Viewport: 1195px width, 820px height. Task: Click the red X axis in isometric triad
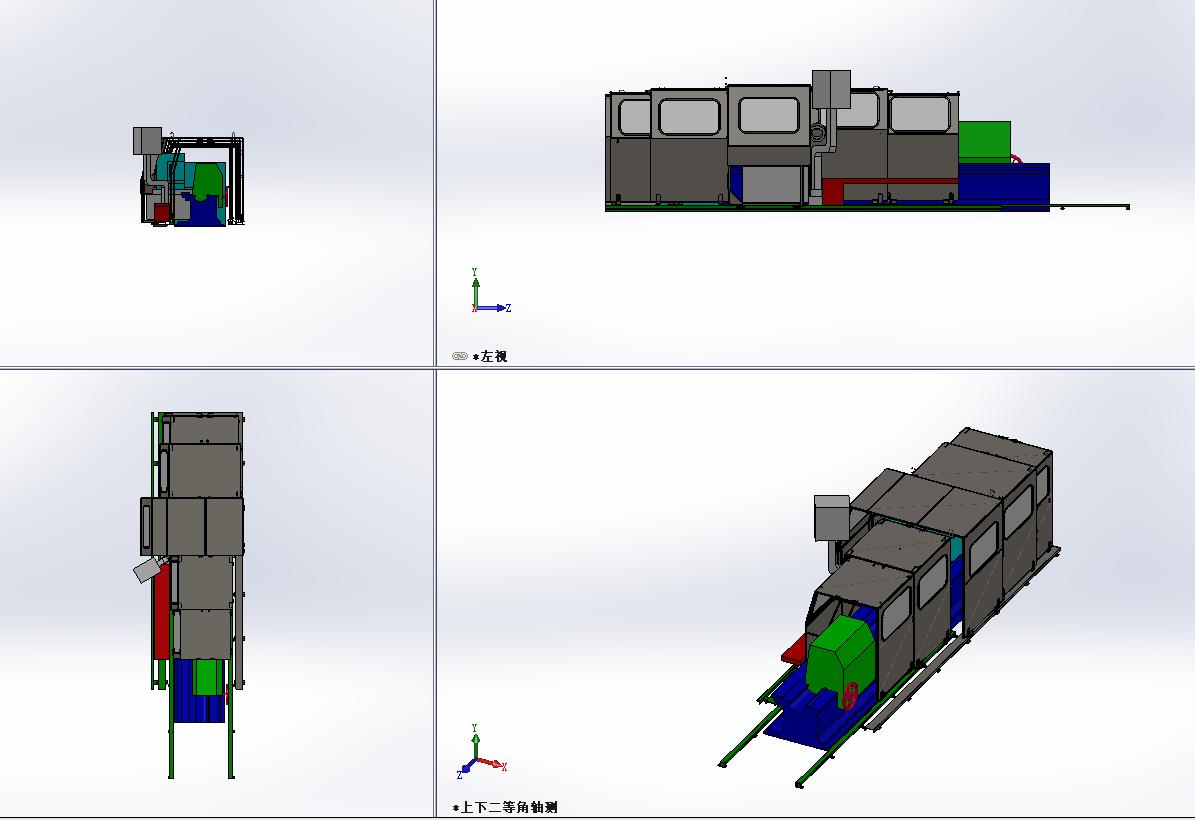[x=492, y=763]
